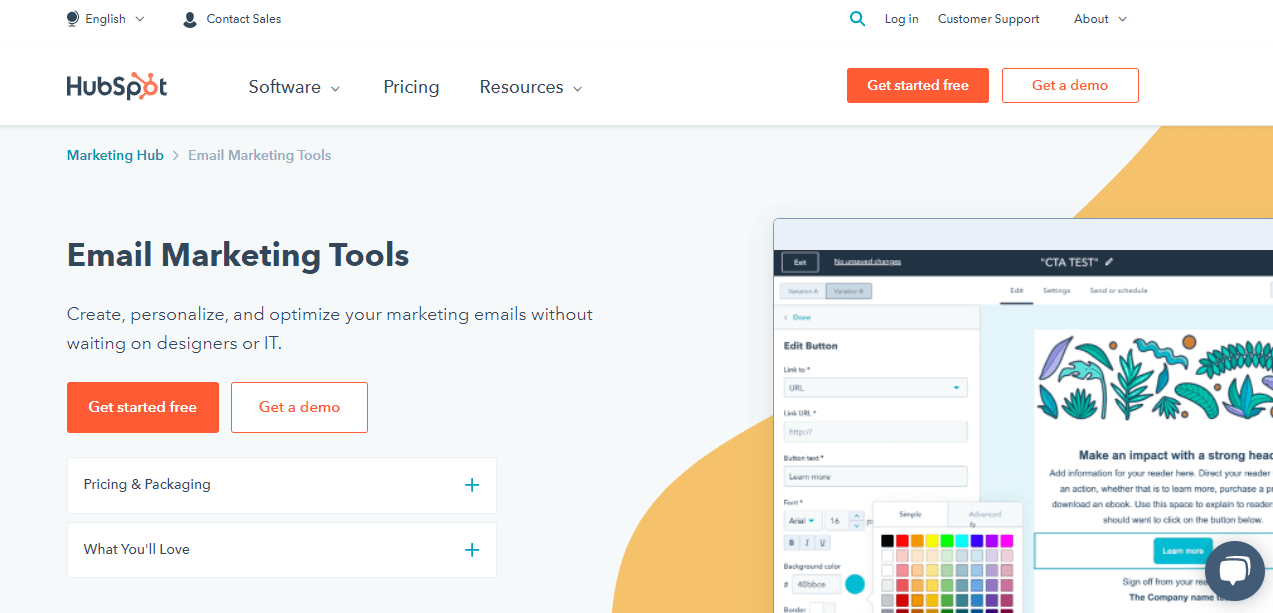Click the HubSpot logo
The width and height of the screenshot is (1273, 613).
pos(117,87)
